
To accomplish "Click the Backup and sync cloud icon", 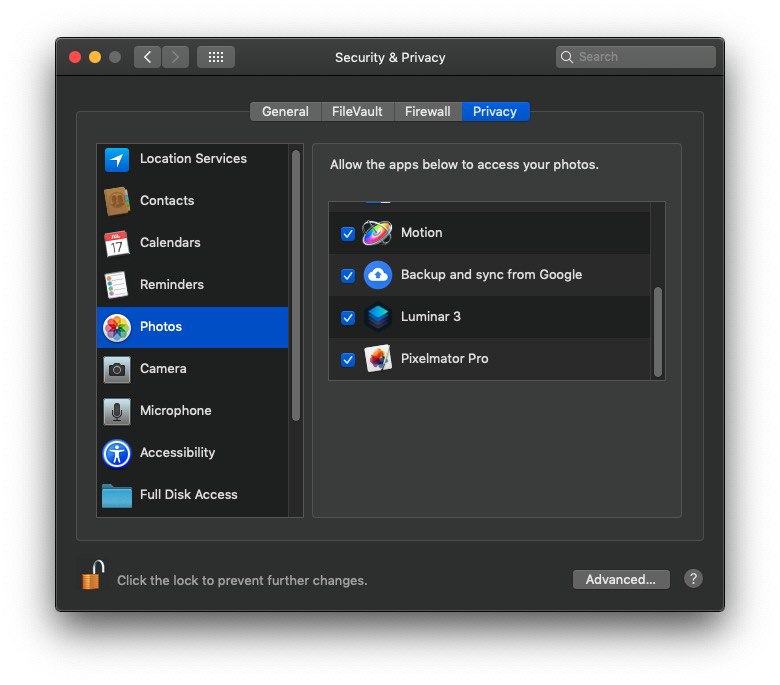I will point(378,275).
